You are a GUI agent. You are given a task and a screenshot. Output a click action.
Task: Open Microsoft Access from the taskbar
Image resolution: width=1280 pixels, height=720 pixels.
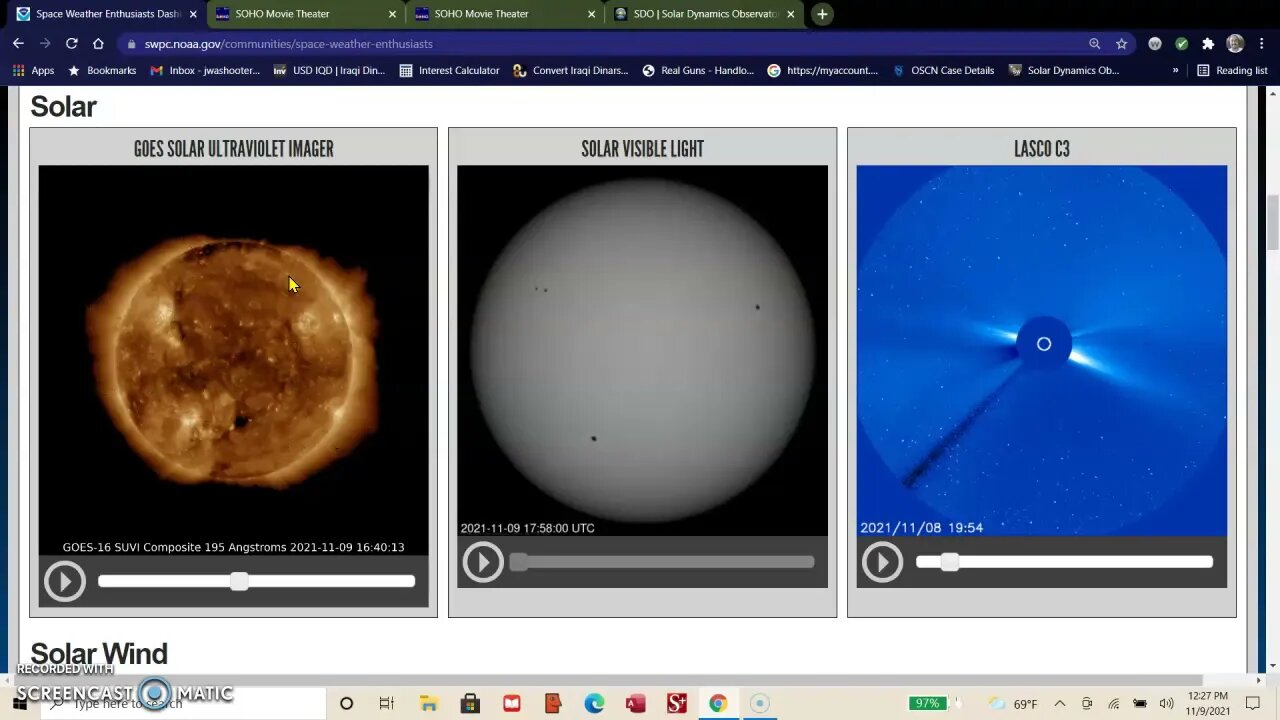[x=635, y=704]
